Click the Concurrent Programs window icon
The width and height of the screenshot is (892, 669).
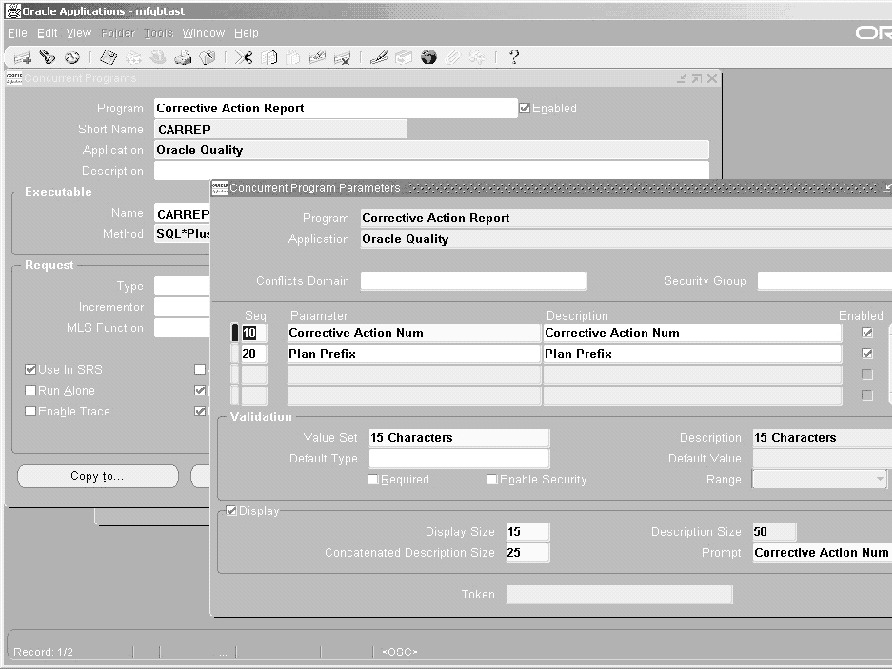click(14, 78)
